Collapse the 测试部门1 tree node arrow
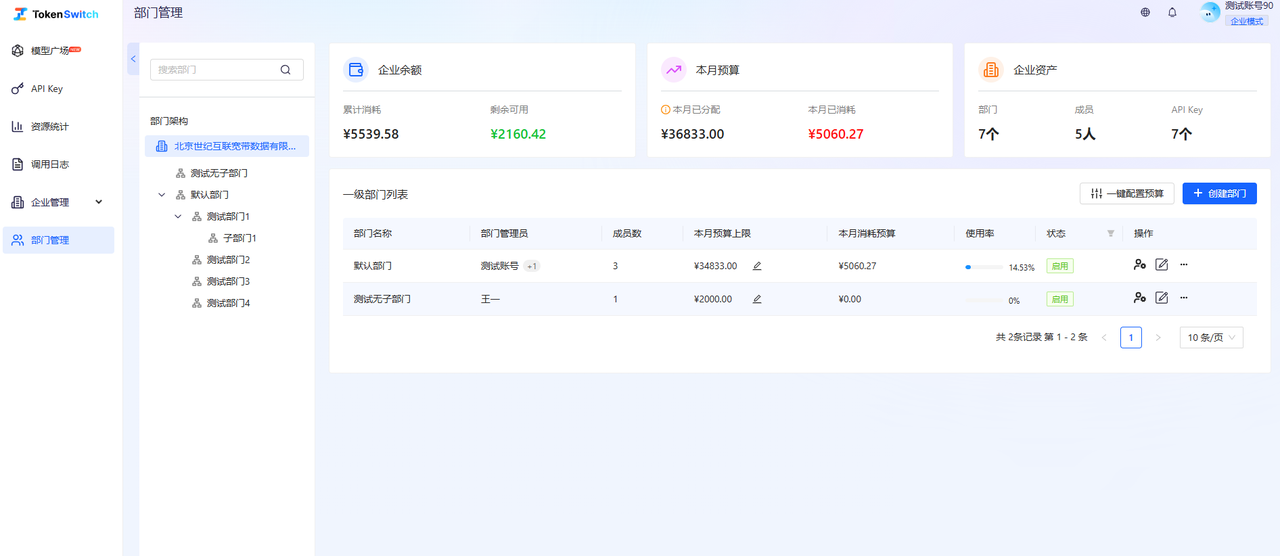 [x=178, y=216]
